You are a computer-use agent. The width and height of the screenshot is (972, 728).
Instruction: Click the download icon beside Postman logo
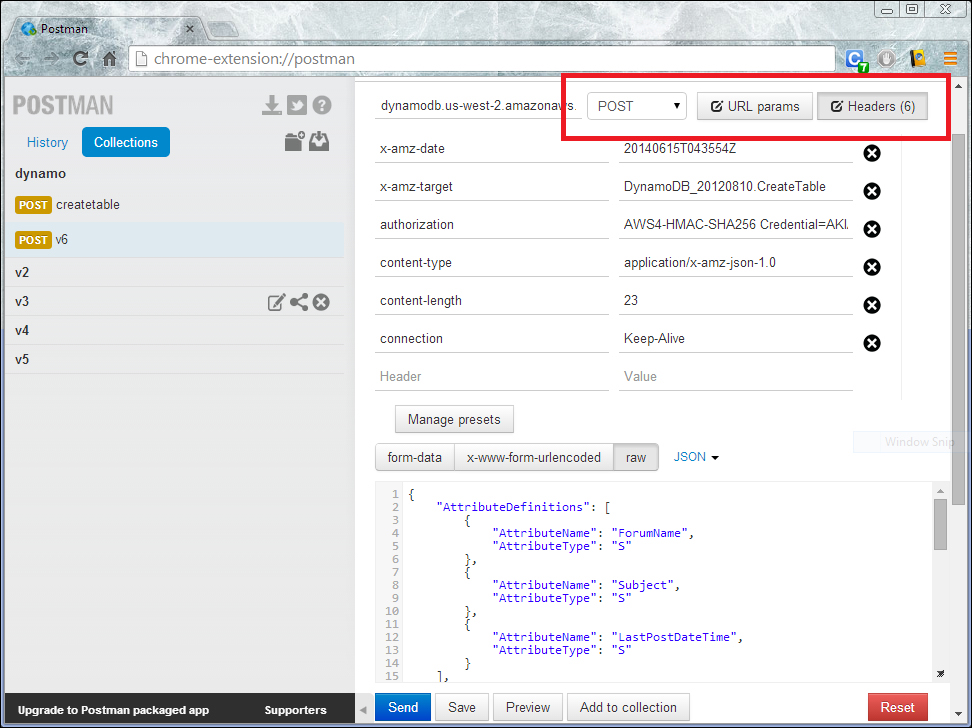click(272, 105)
